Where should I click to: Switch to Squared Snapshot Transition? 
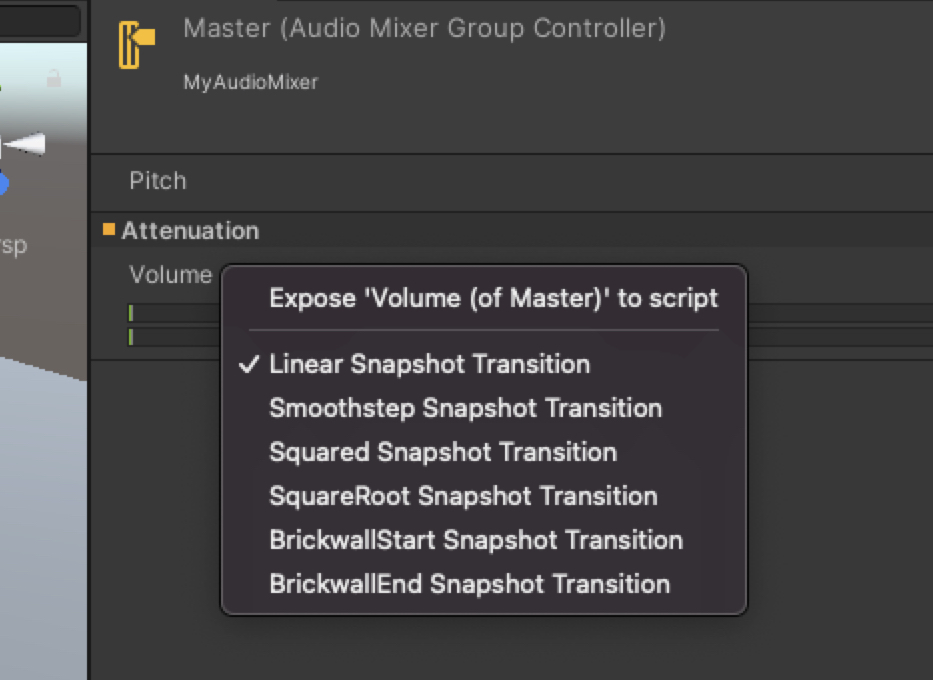pyautogui.click(x=443, y=452)
